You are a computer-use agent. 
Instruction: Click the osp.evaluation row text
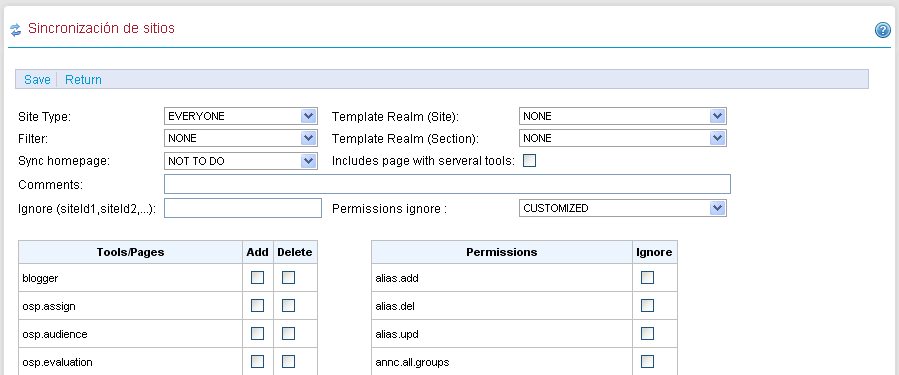[57, 362]
